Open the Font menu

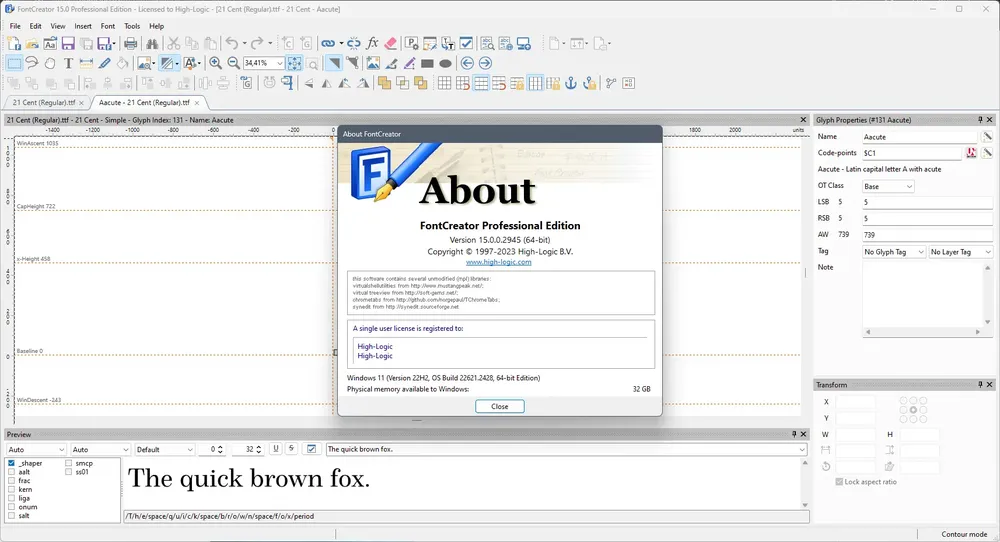[108, 26]
